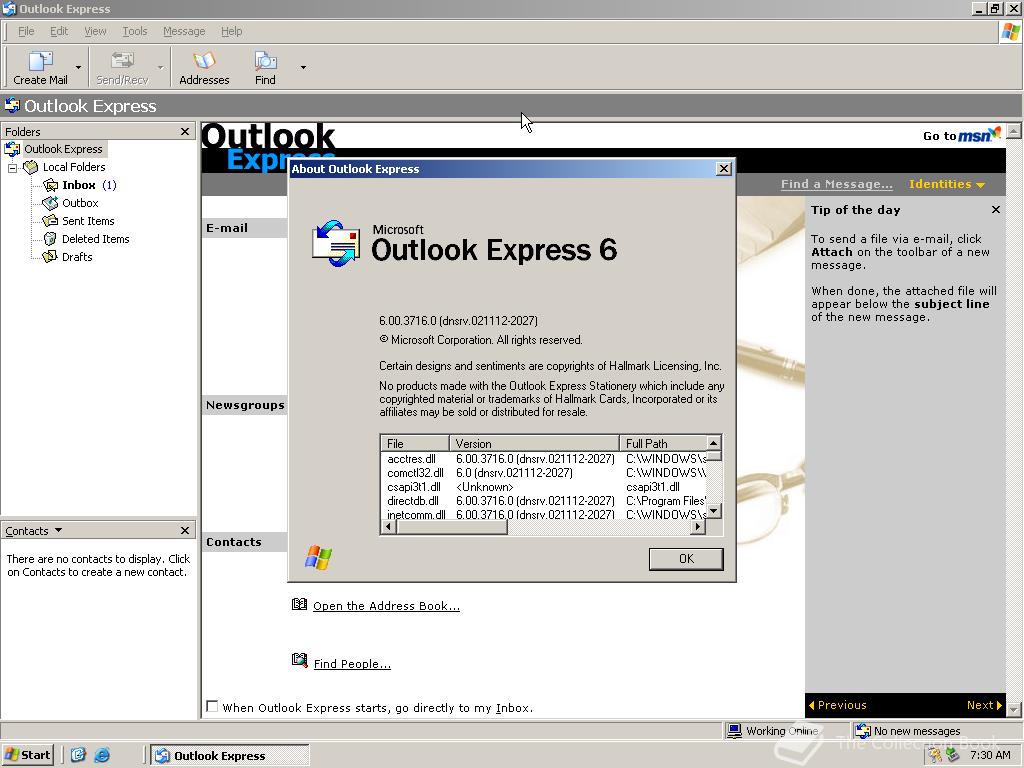
Task: Click the Drafts folder icon
Action: click(50, 257)
